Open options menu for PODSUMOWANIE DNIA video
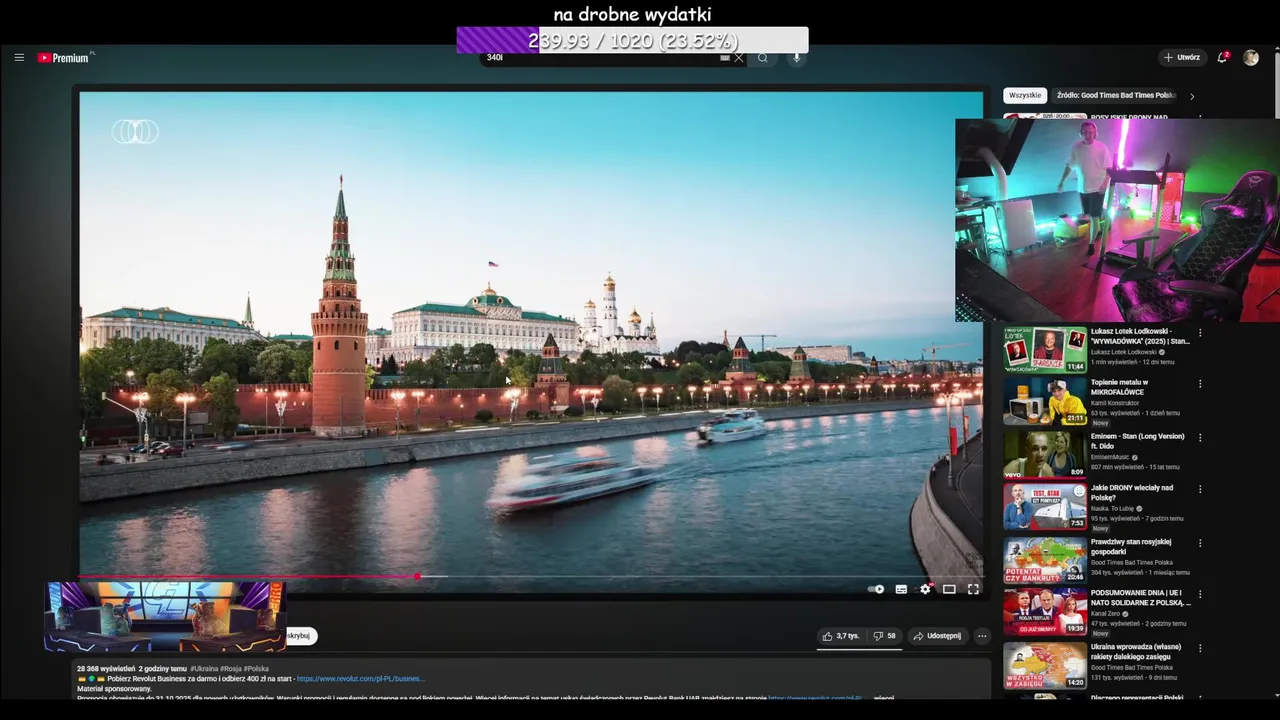 pyautogui.click(x=1200, y=594)
